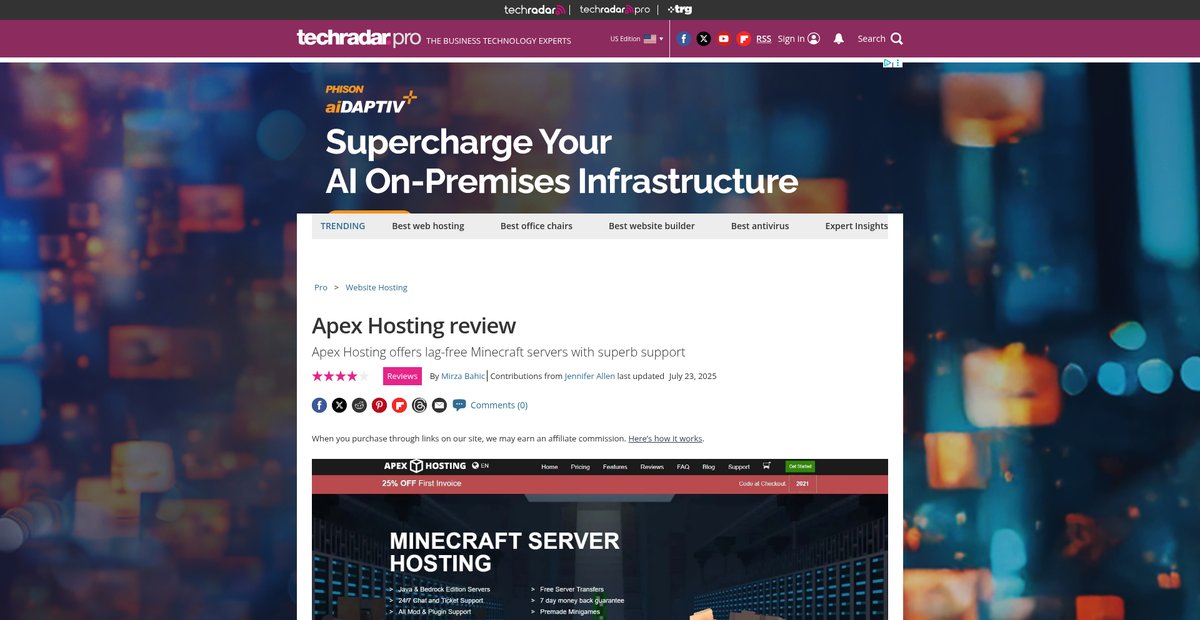1200x620 pixels.
Task: Open author Mirza Bahic profile
Action: tap(463, 376)
